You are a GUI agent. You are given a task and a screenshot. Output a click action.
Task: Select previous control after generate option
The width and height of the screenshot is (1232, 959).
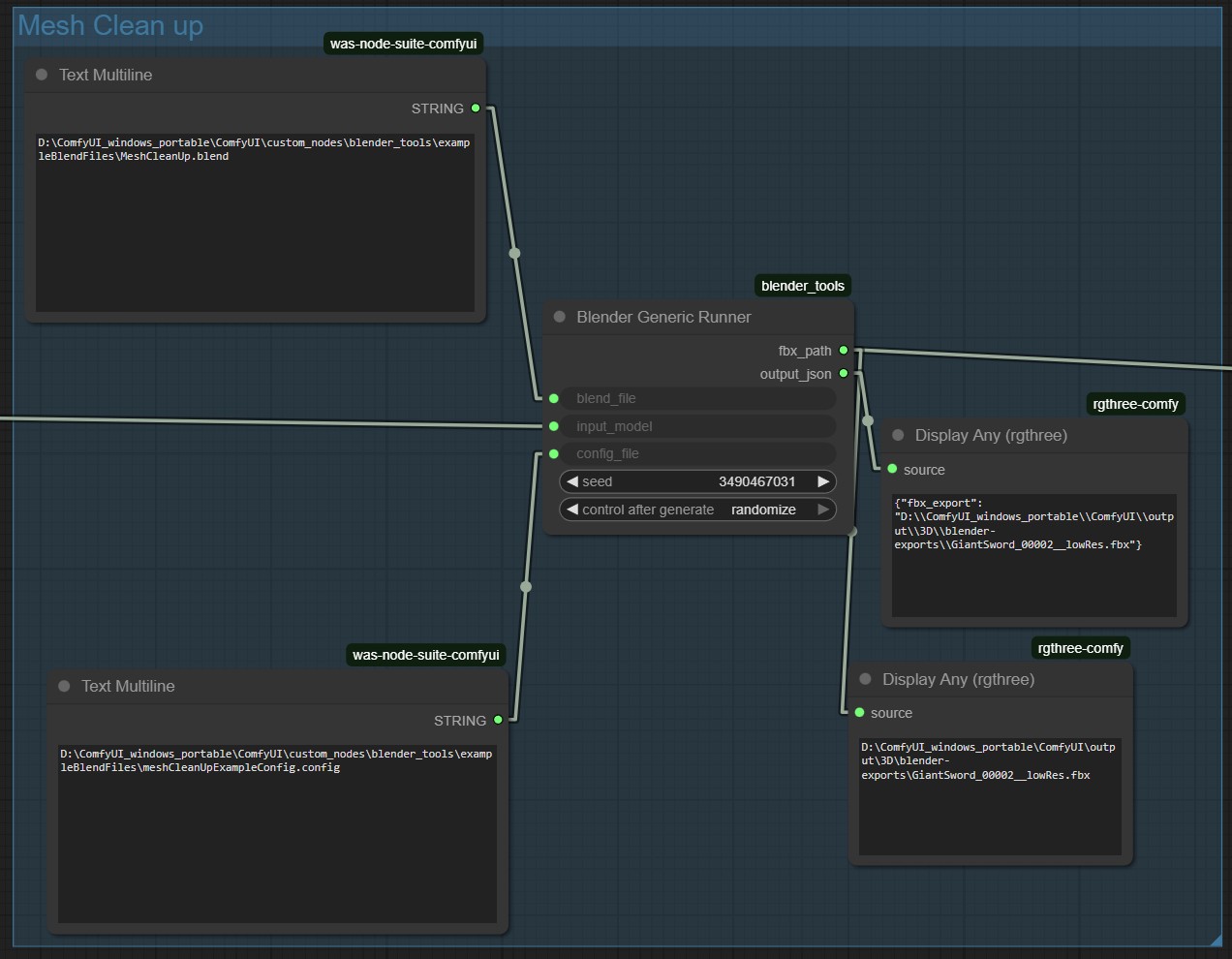[x=572, y=510]
